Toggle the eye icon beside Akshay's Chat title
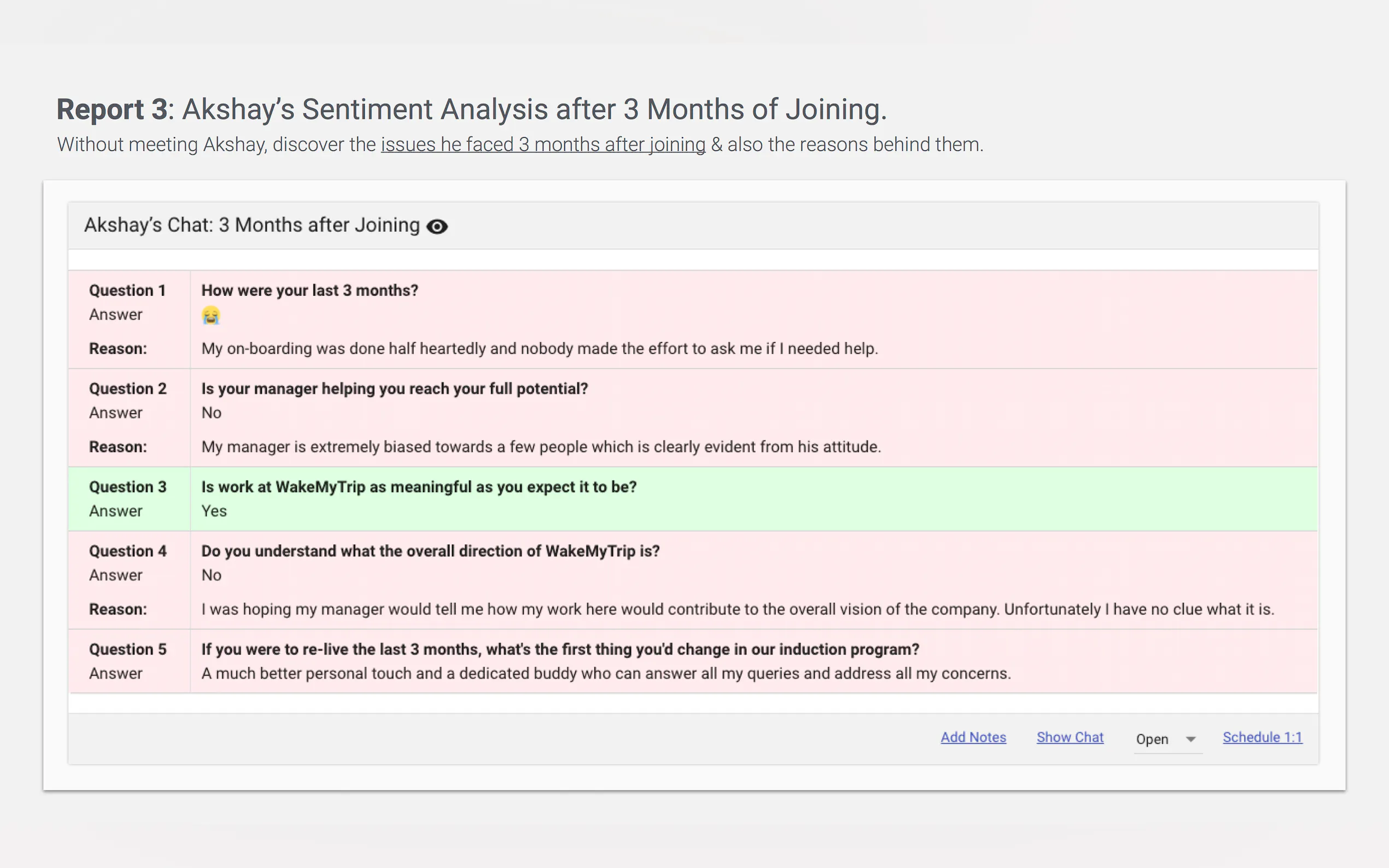The width and height of the screenshot is (1389, 868). 437,227
